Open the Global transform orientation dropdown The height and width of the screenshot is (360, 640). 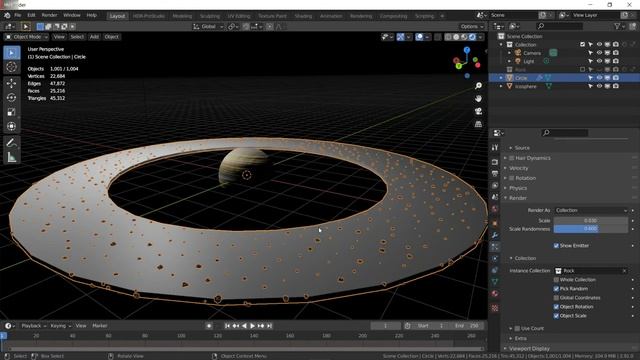[x=208, y=27]
